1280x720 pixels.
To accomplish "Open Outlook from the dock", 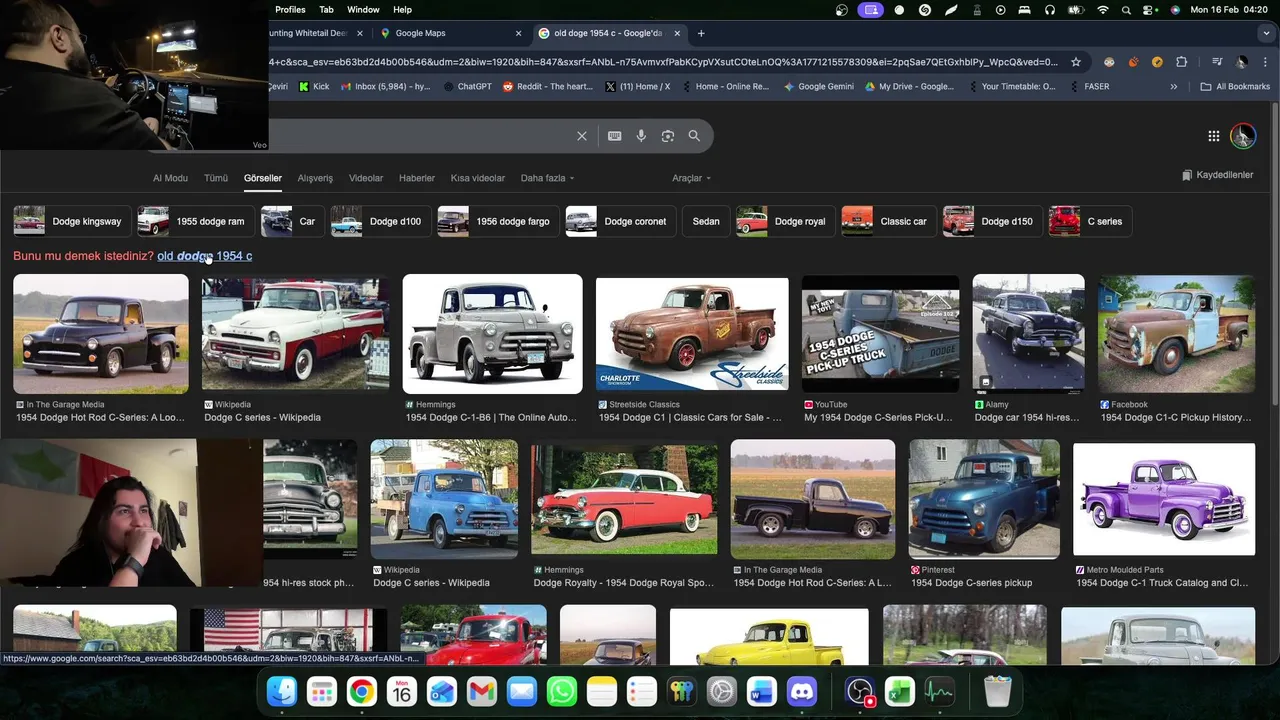I will coord(442,691).
